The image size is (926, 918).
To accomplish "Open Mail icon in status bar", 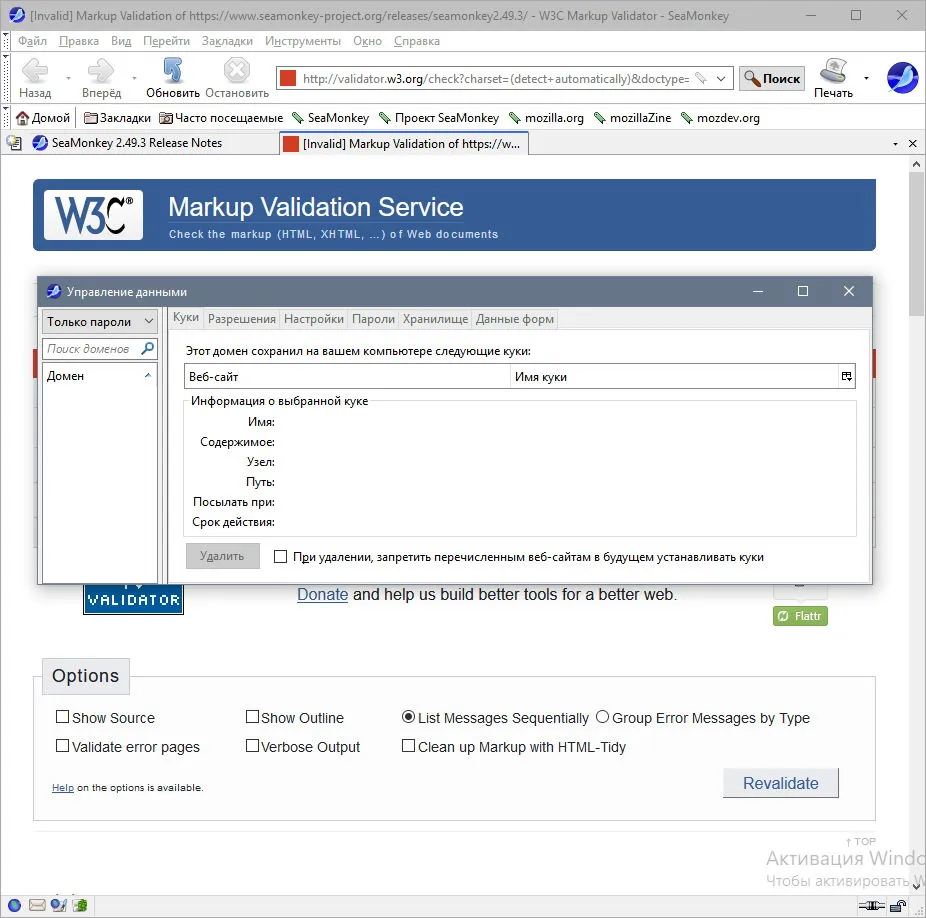I will (x=37, y=905).
